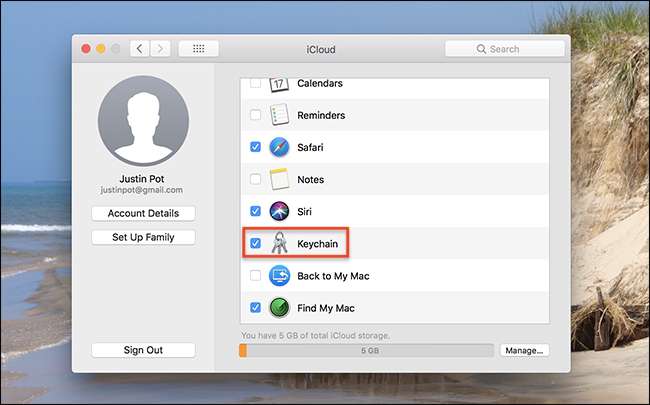The height and width of the screenshot is (405, 650).
Task: Click the Back to My Mac icon
Action: (279, 275)
